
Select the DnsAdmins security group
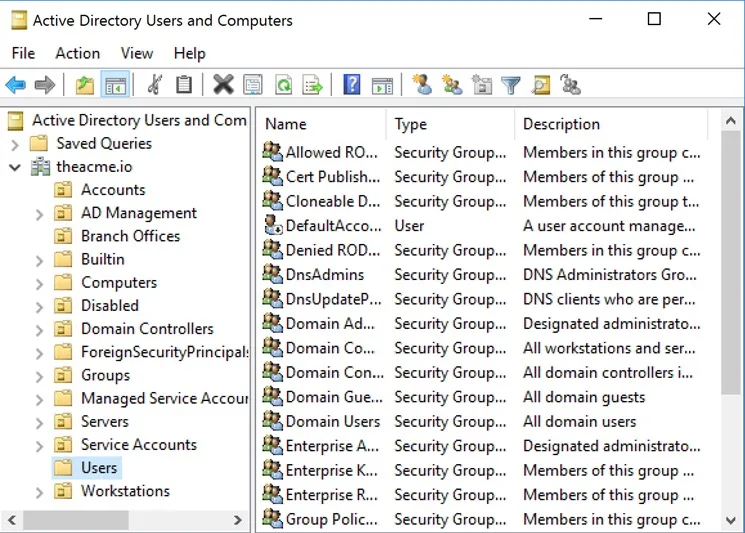point(324,275)
